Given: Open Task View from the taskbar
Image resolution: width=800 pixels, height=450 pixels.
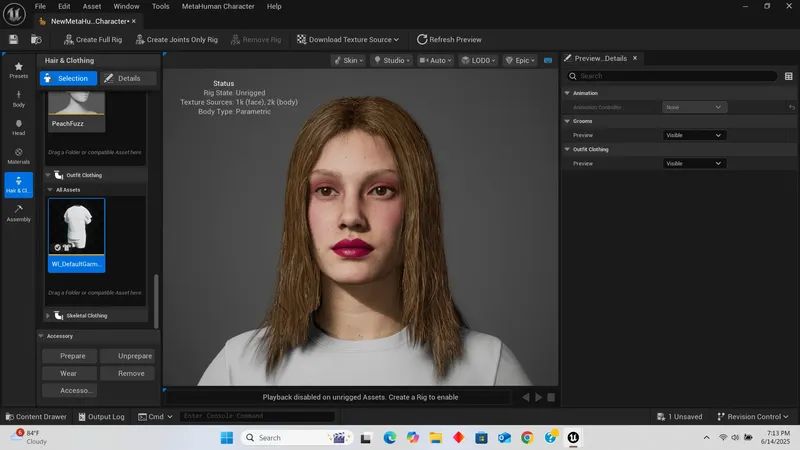Looking at the screenshot, I should (x=366, y=438).
